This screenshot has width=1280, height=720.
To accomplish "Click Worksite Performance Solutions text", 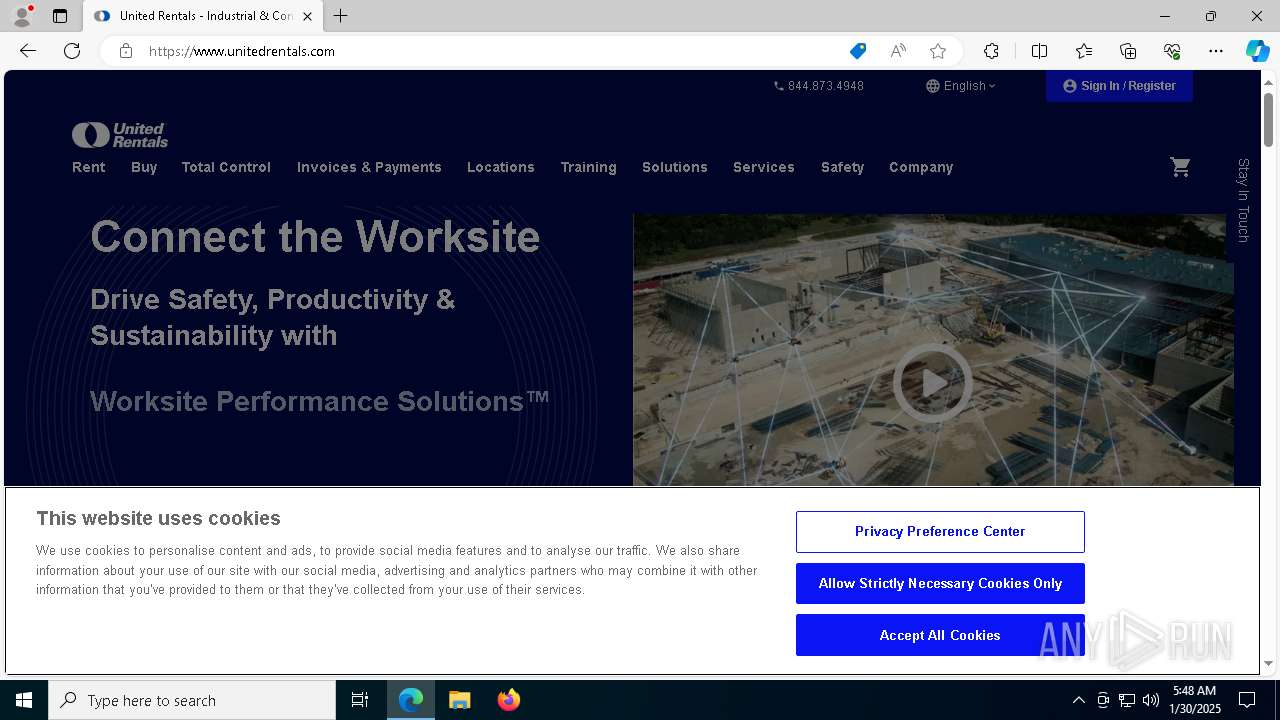I will [x=320, y=401].
